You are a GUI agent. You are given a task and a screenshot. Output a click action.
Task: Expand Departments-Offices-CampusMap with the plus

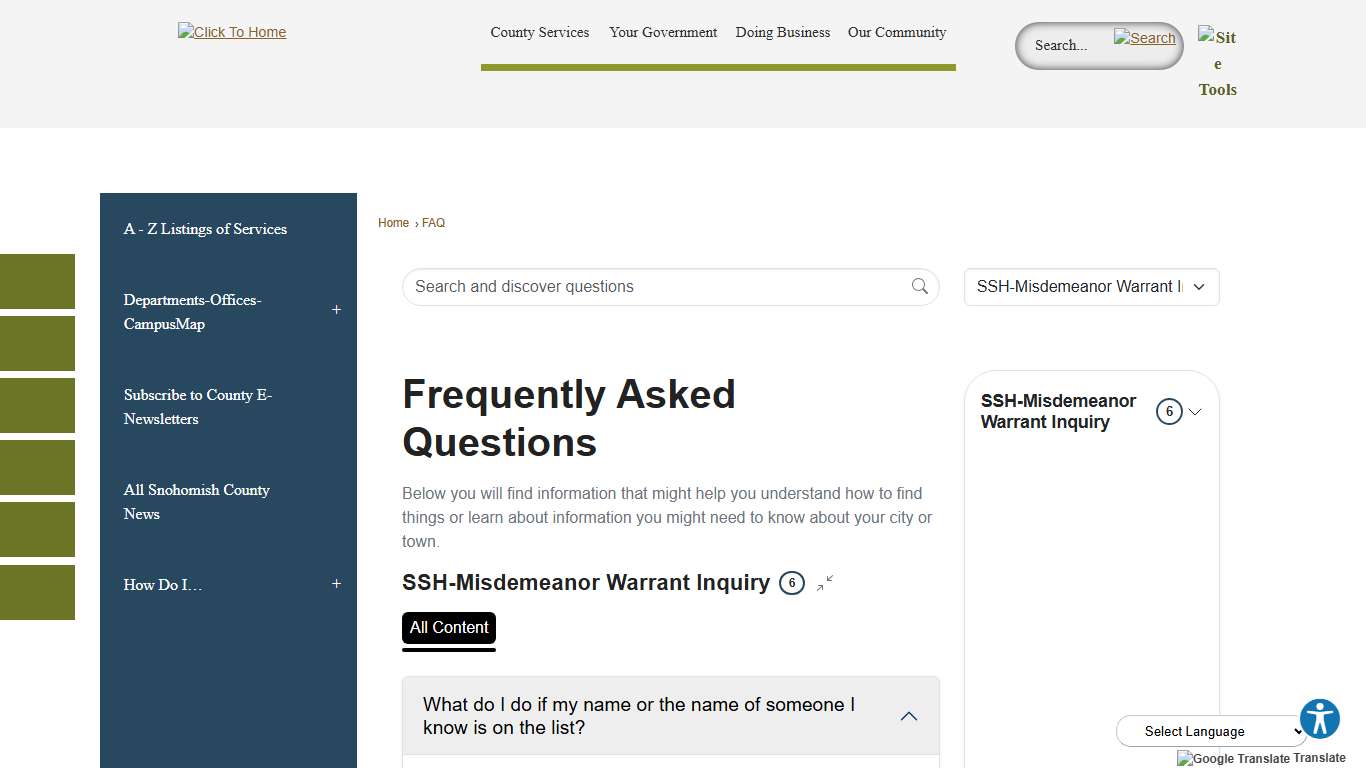coord(337,311)
